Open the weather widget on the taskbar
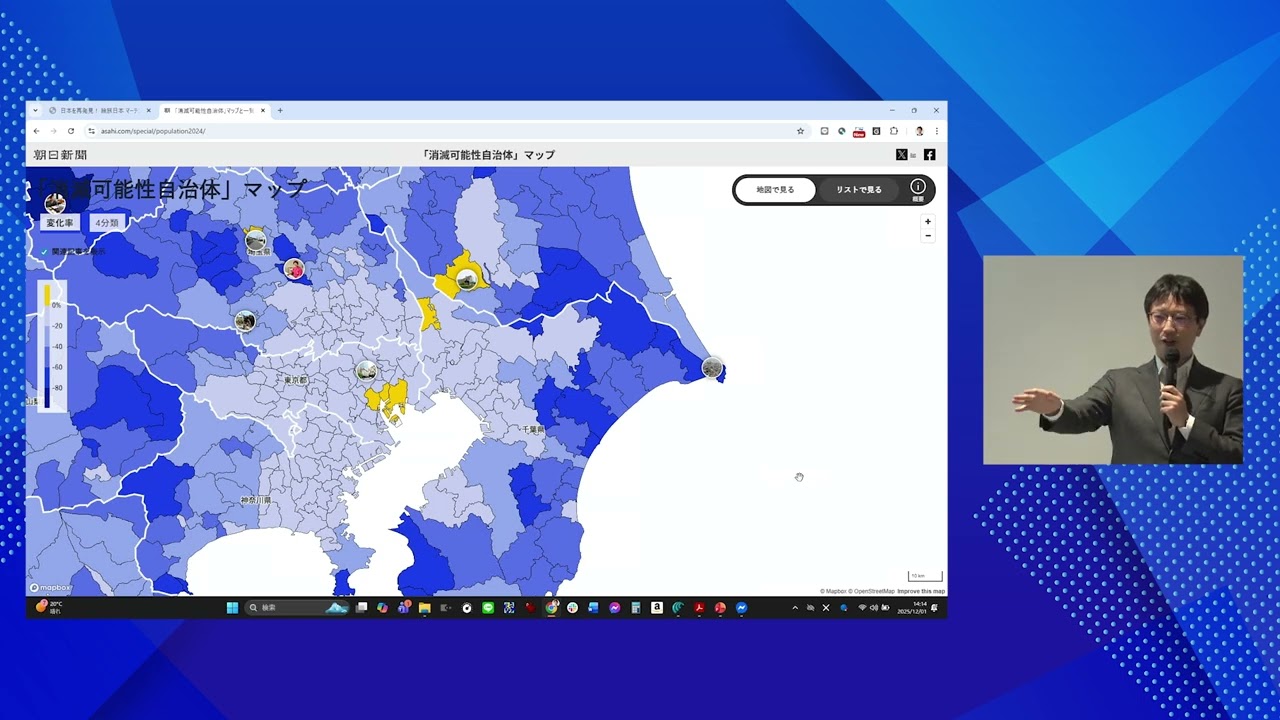 (49, 607)
